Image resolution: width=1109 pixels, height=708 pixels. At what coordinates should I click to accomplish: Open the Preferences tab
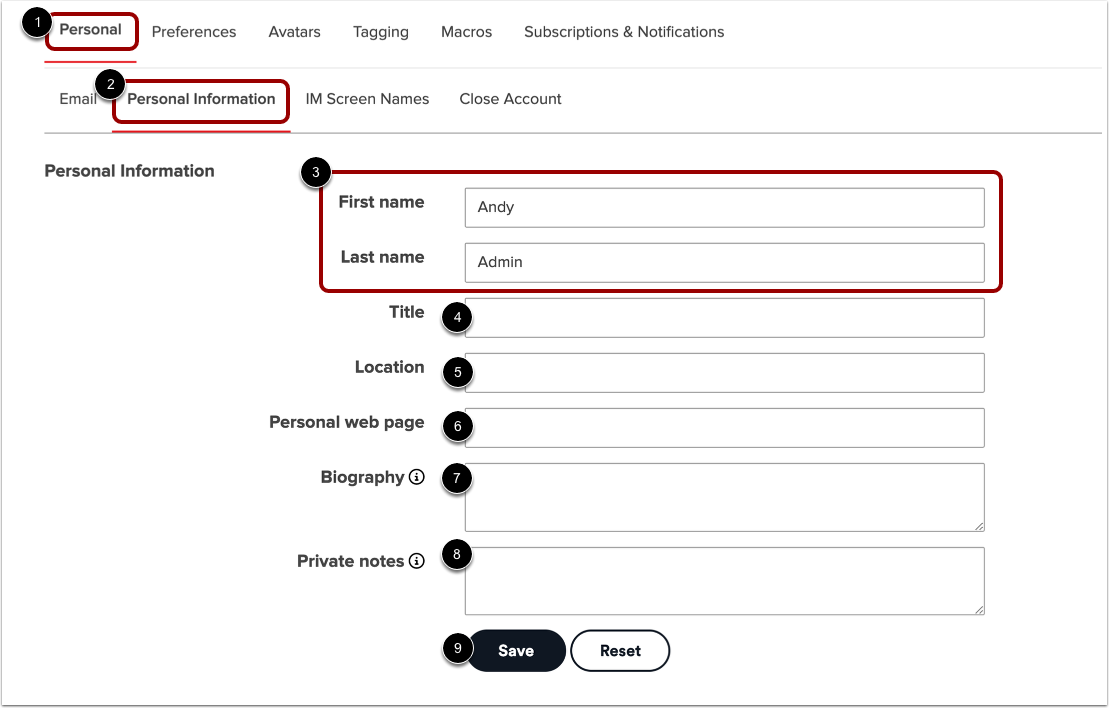pos(193,31)
